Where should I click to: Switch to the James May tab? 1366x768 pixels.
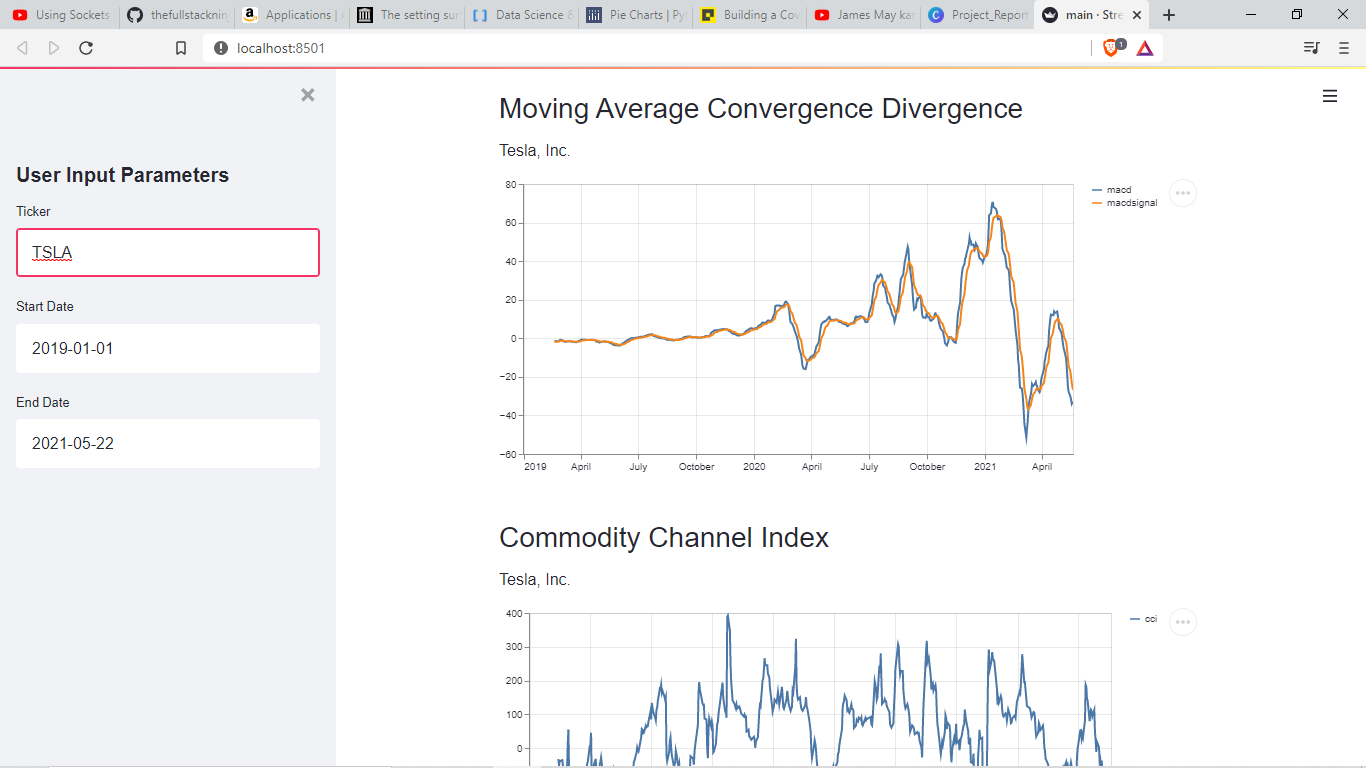tap(864, 15)
